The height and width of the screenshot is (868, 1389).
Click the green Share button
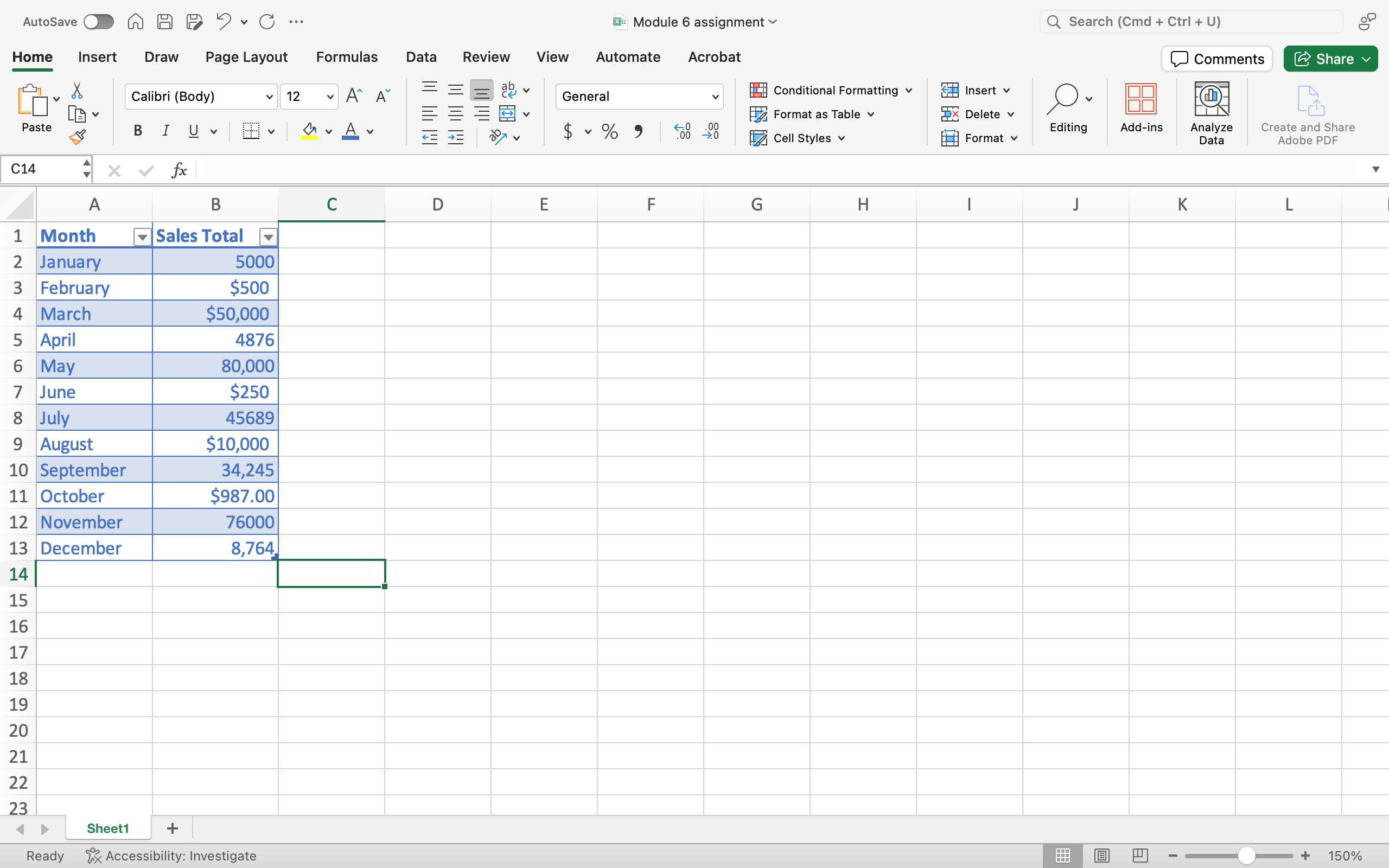(1330, 59)
